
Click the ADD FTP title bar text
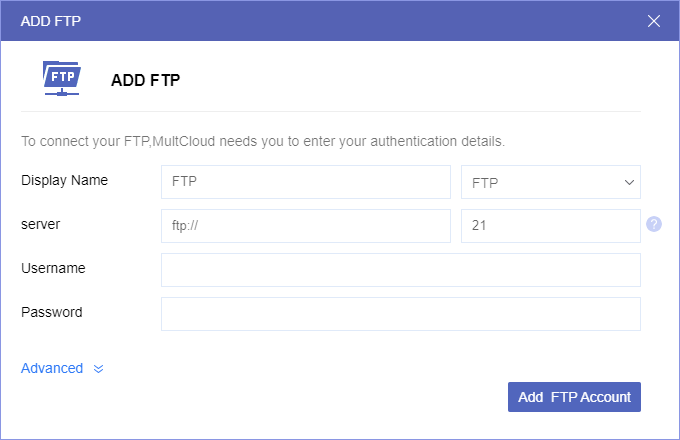coord(51,21)
